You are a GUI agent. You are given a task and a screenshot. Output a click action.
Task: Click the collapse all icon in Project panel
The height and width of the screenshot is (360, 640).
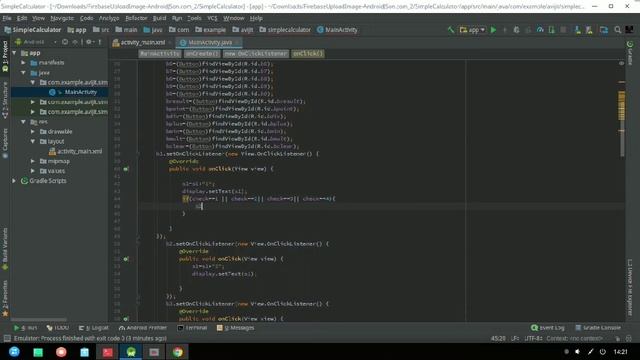point(75,42)
